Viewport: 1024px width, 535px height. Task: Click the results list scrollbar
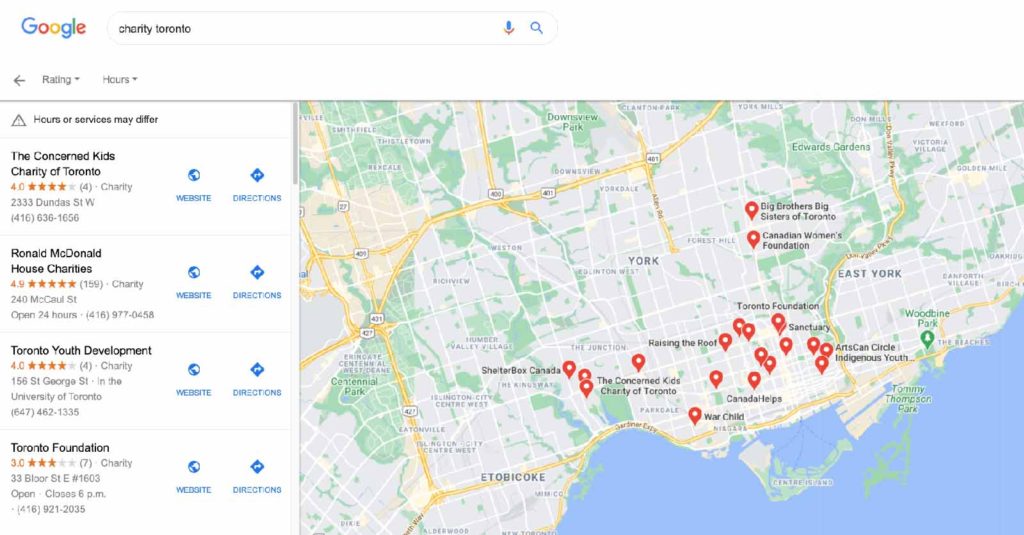click(x=294, y=150)
